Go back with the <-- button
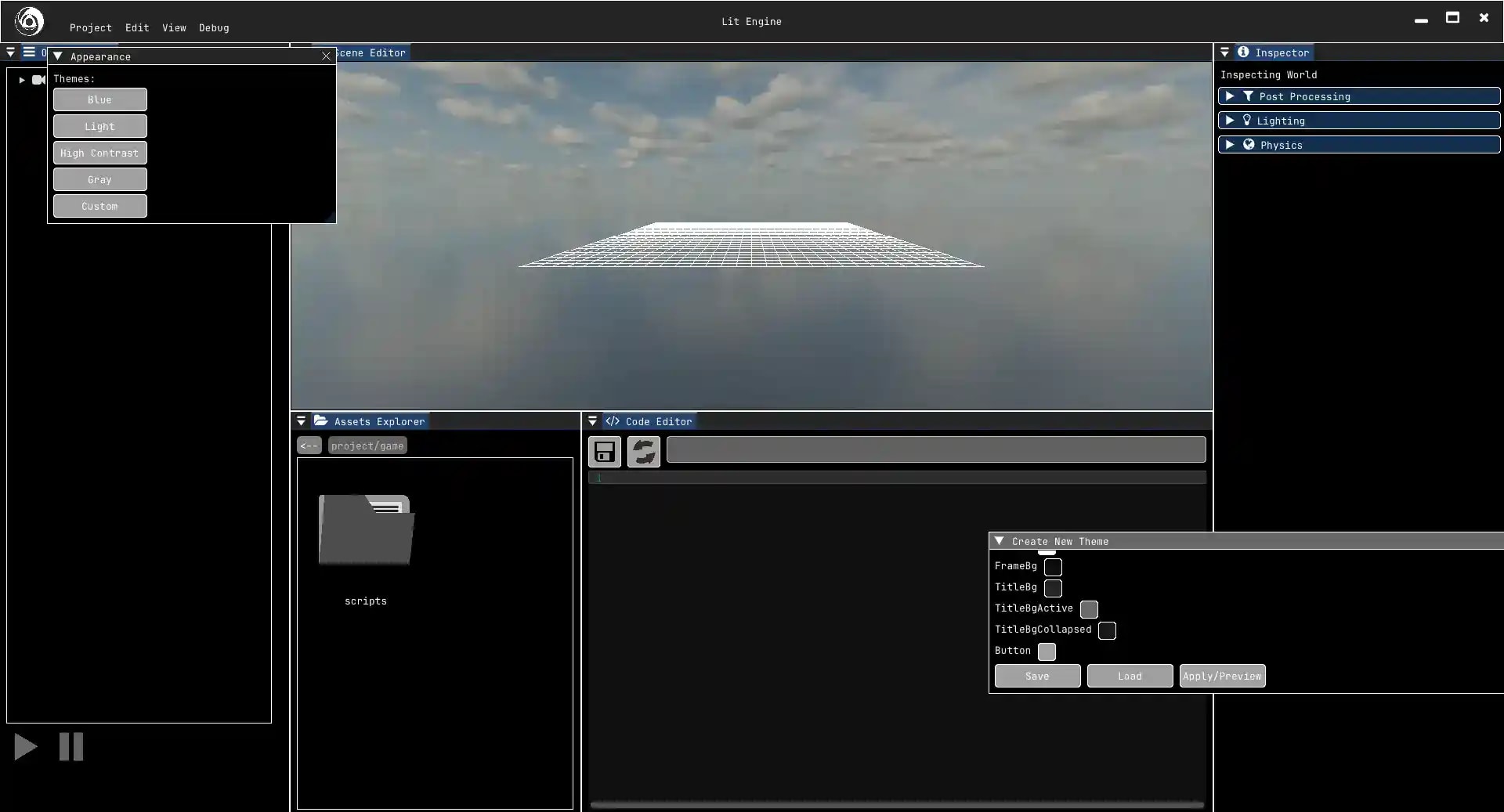This screenshot has width=1504, height=812. pos(309,446)
